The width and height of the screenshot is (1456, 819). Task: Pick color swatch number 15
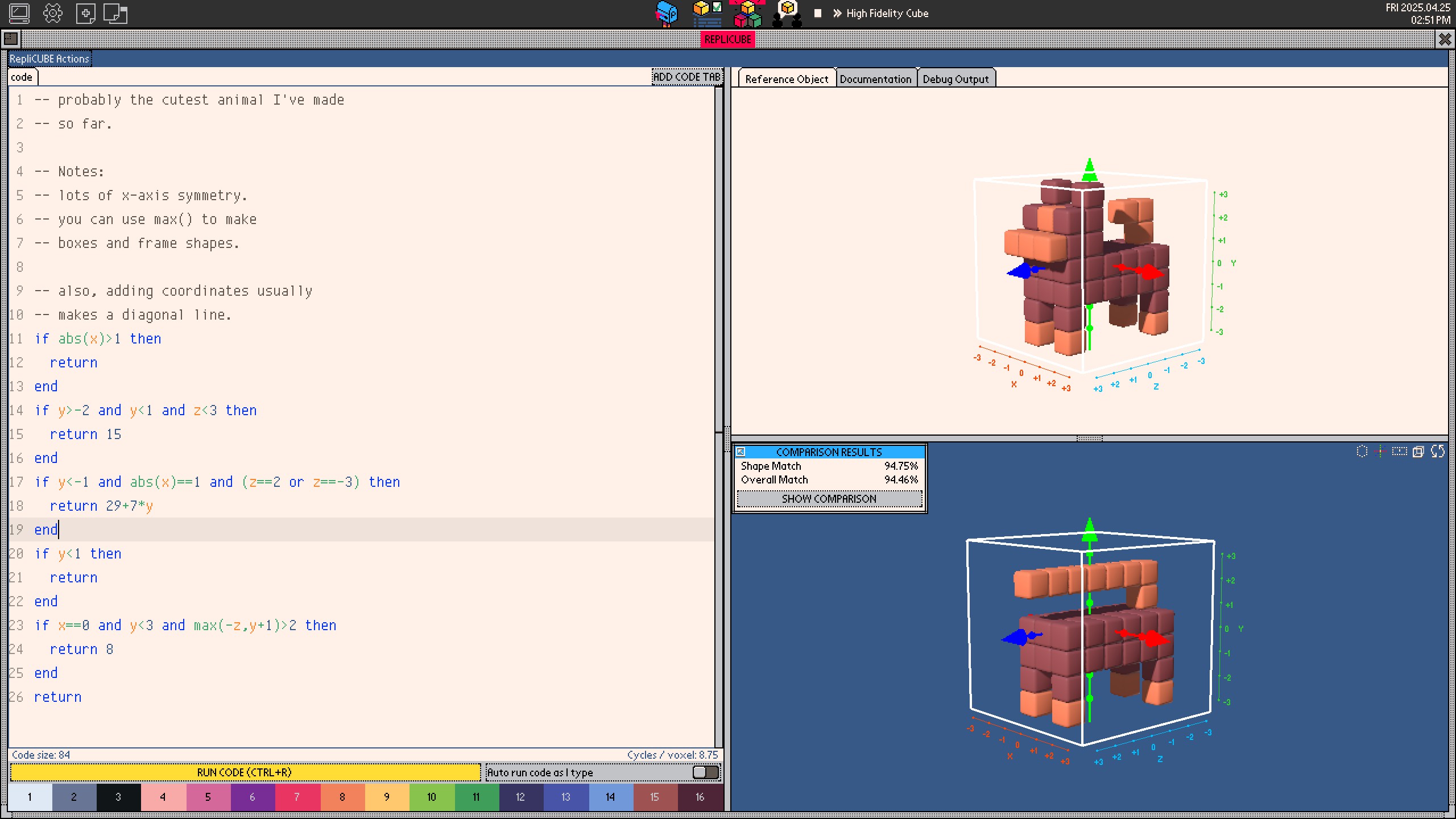pyautogui.click(x=655, y=797)
